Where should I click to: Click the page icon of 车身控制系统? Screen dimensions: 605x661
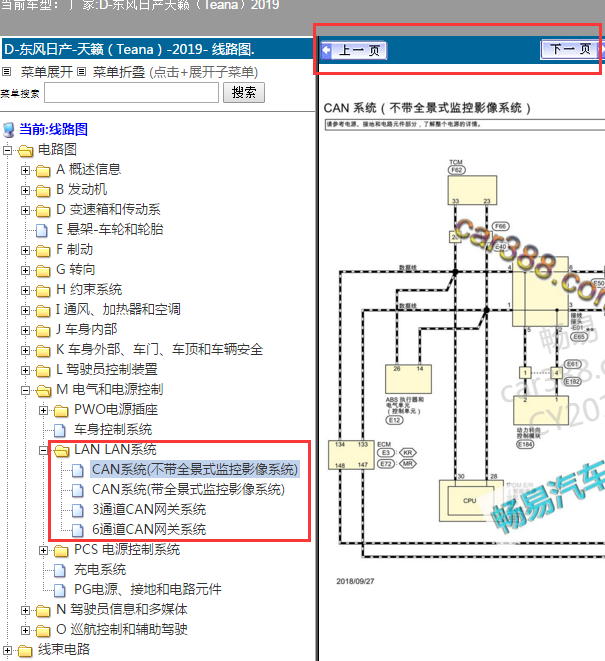[x=60, y=430]
